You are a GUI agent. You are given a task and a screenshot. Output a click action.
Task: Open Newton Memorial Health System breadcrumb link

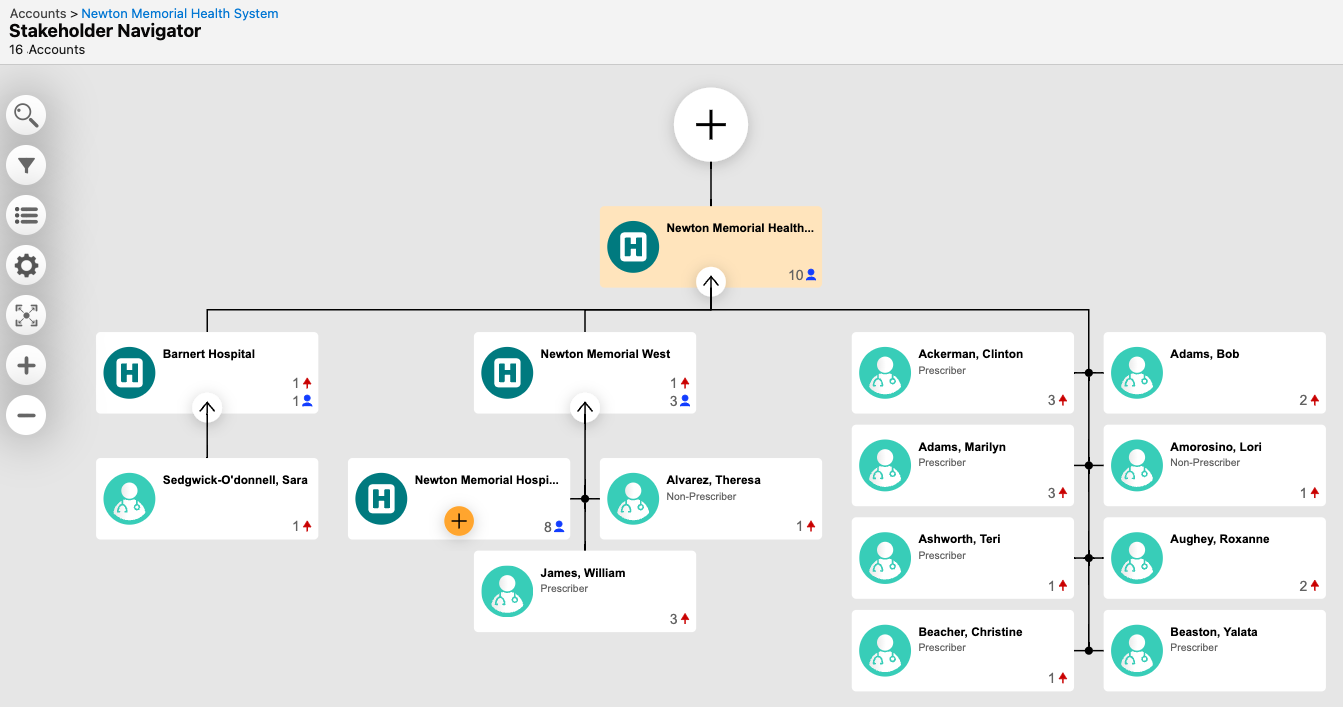tap(180, 13)
